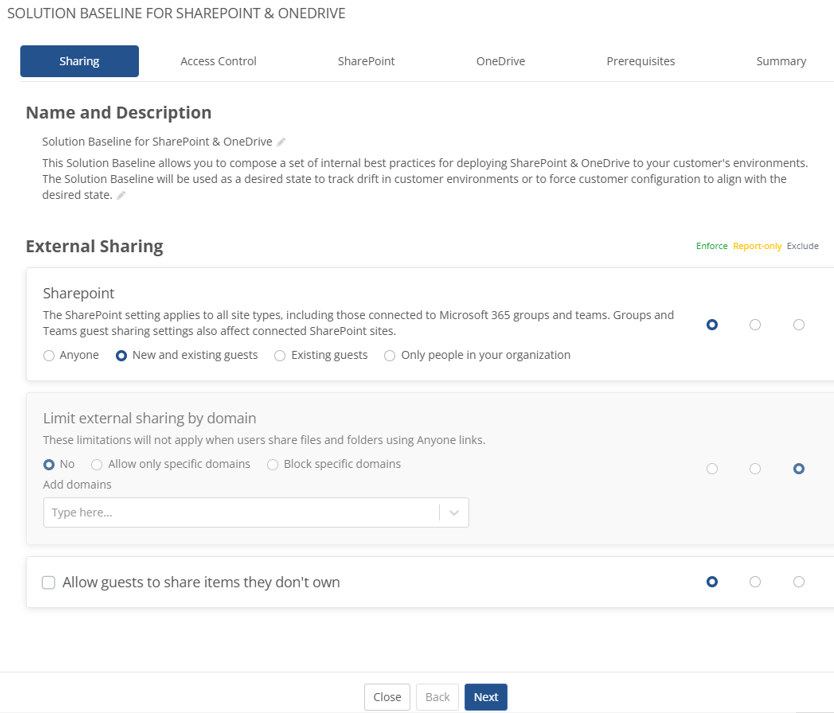Open the Prerequisites tab
The height and width of the screenshot is (713, 834).
point(640,61)
